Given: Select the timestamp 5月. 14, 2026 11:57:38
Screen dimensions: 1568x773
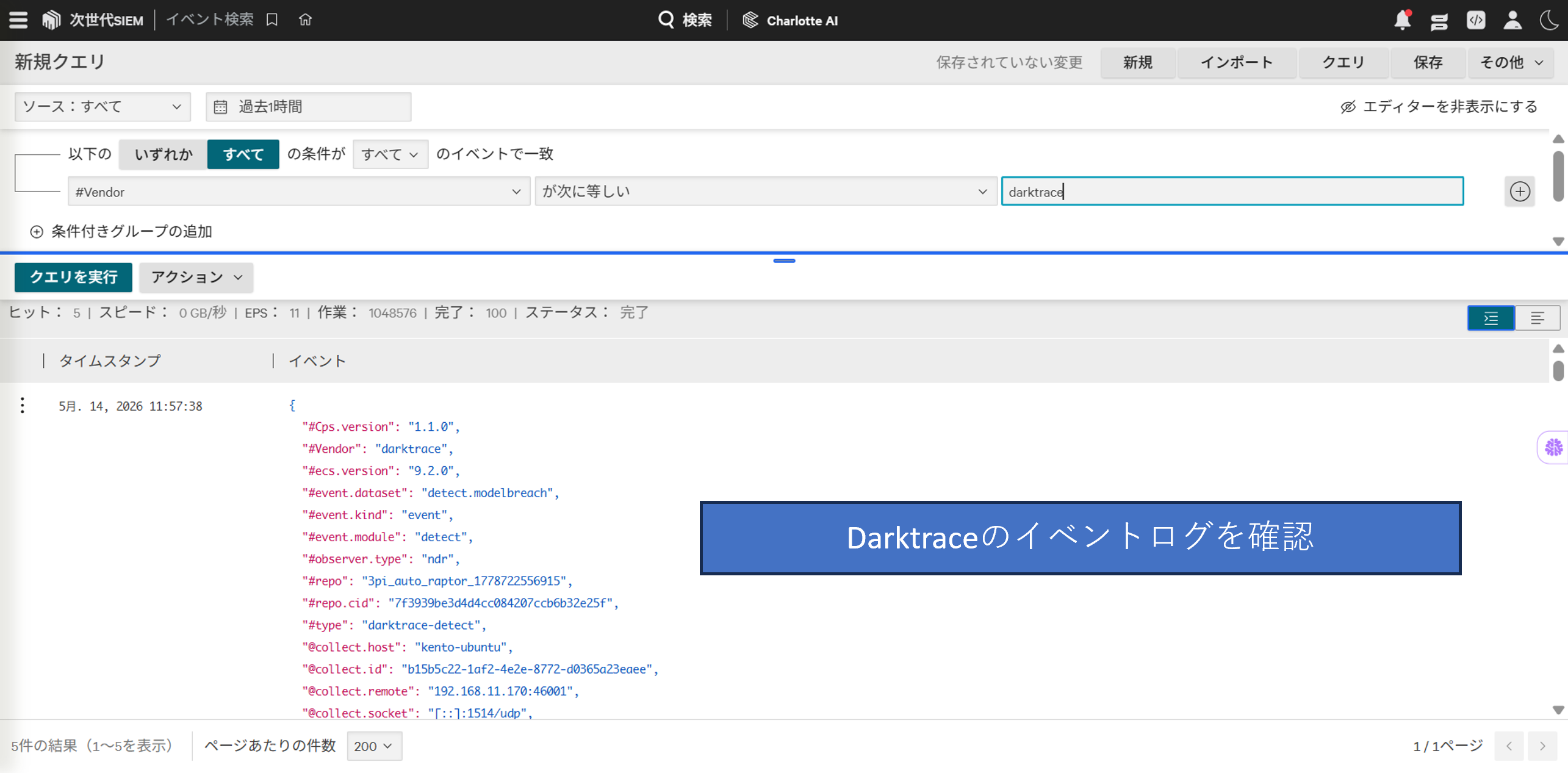Looking at the screenshot, I should pyautogui.click(x=131, y=406).
